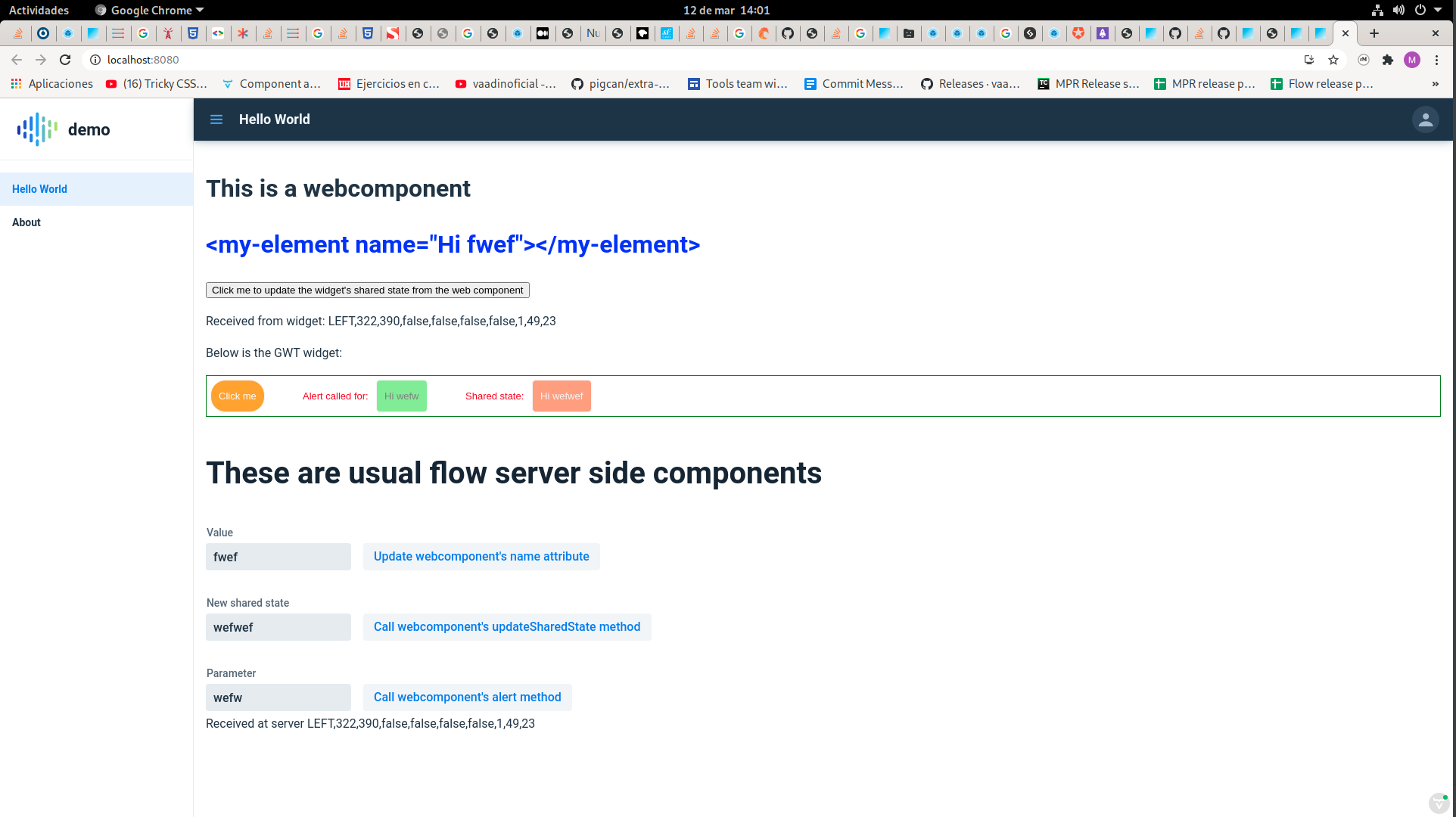Click the Vaadin logo icon top left
Screen dimensions: 1456x817
tap(36, 128)
